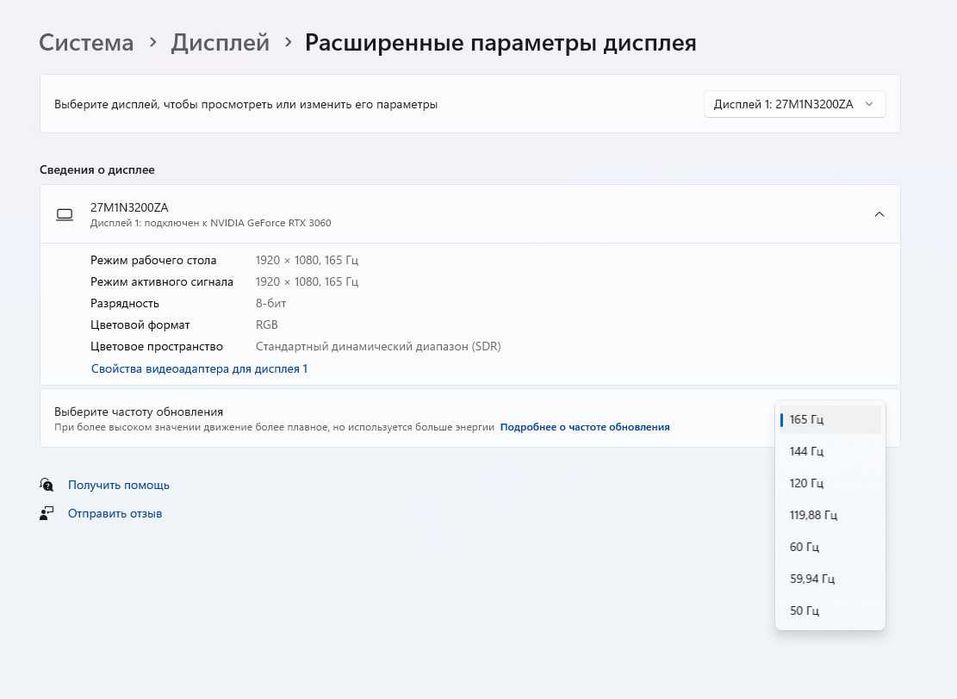Pick 60 Гц refresh rate
The image size is (957, 699).
pyautogui.click(x=830, y=546)
